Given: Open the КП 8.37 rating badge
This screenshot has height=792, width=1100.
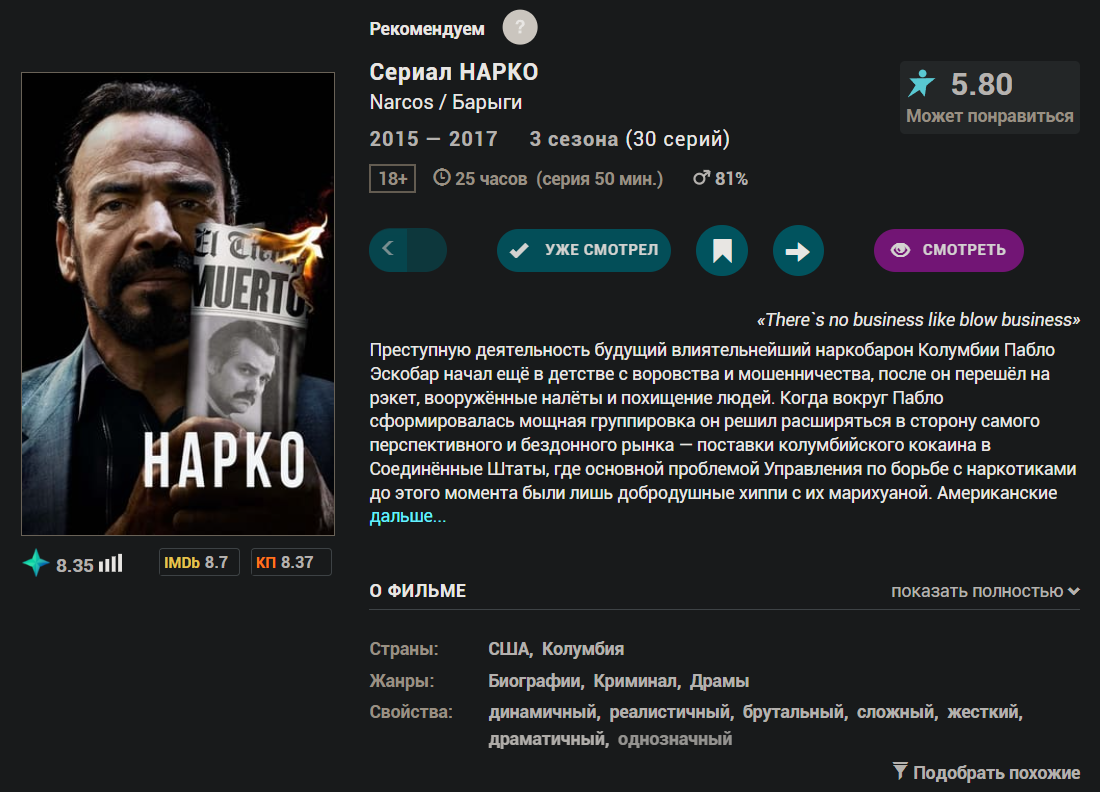Looking at the screenshot, I should coord(291,563).
